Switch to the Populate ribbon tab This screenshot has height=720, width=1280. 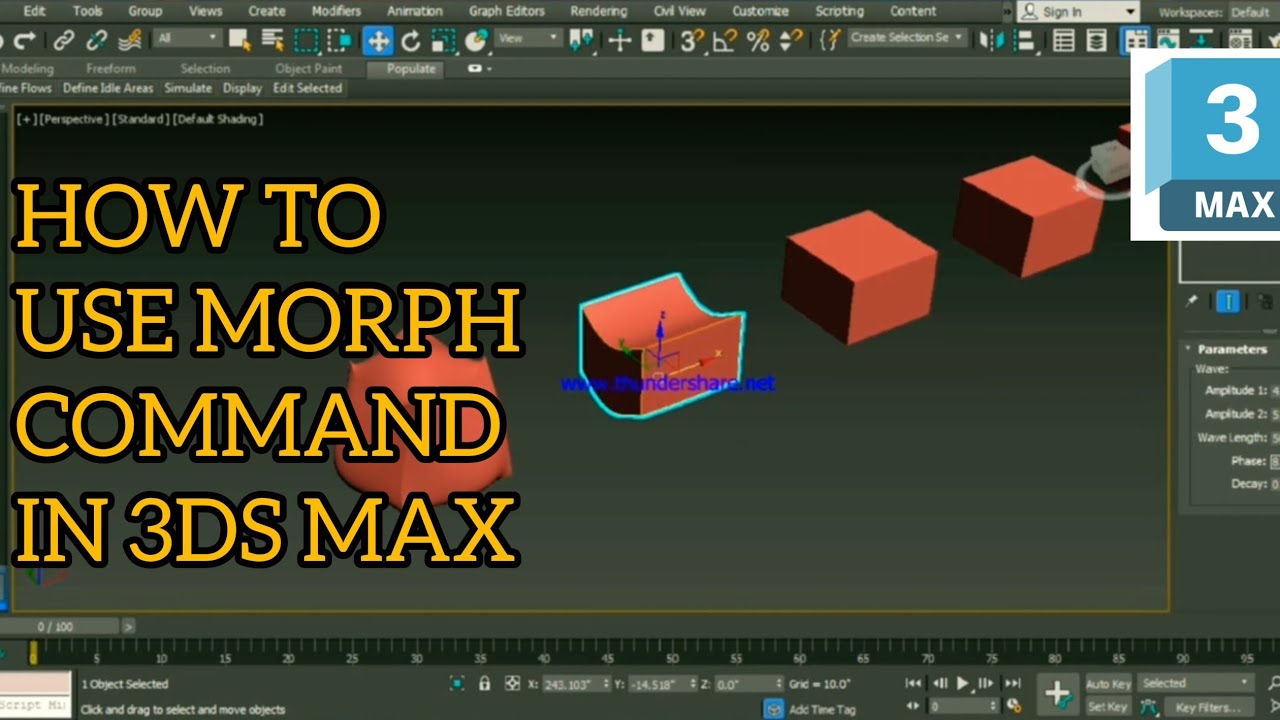tap(411, 69)
